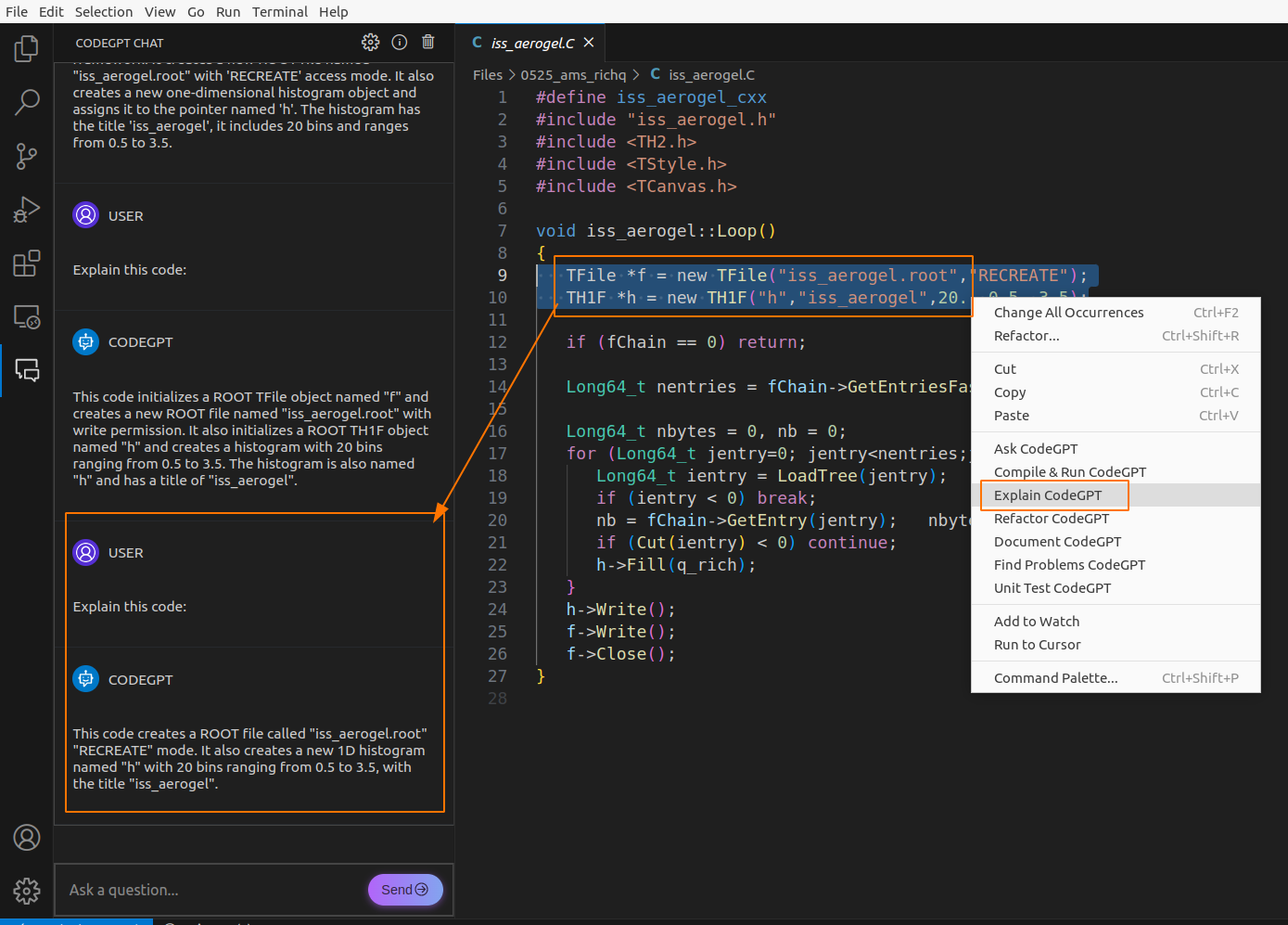Open the Selection menu
The image size is (1288, 925).
tap(104, 12)
